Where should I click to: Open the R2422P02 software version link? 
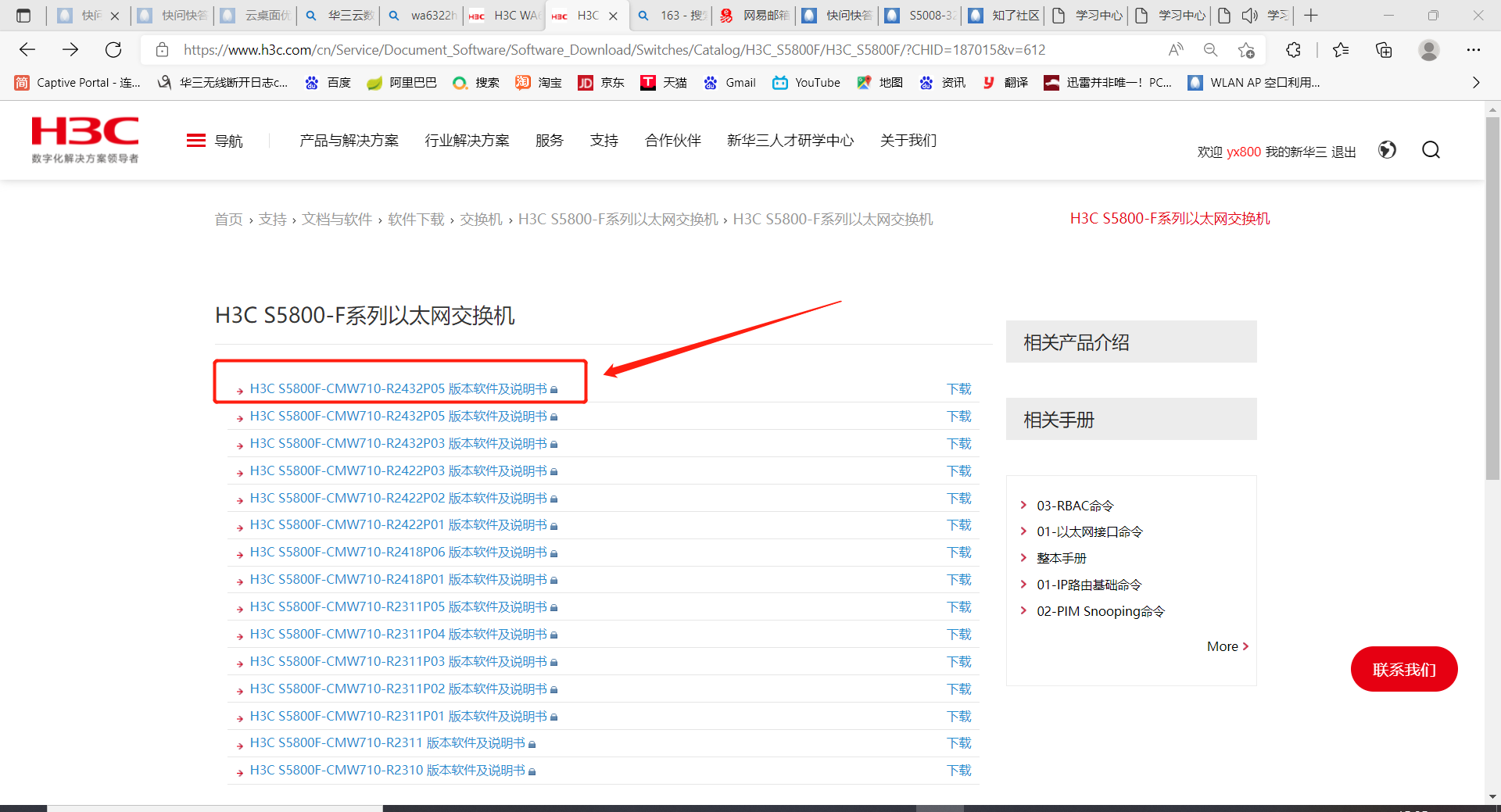click(x=399, y=499)
